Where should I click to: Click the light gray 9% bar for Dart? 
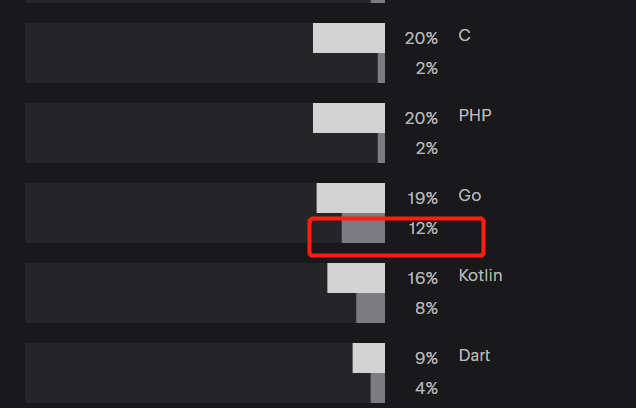point(369,358)
